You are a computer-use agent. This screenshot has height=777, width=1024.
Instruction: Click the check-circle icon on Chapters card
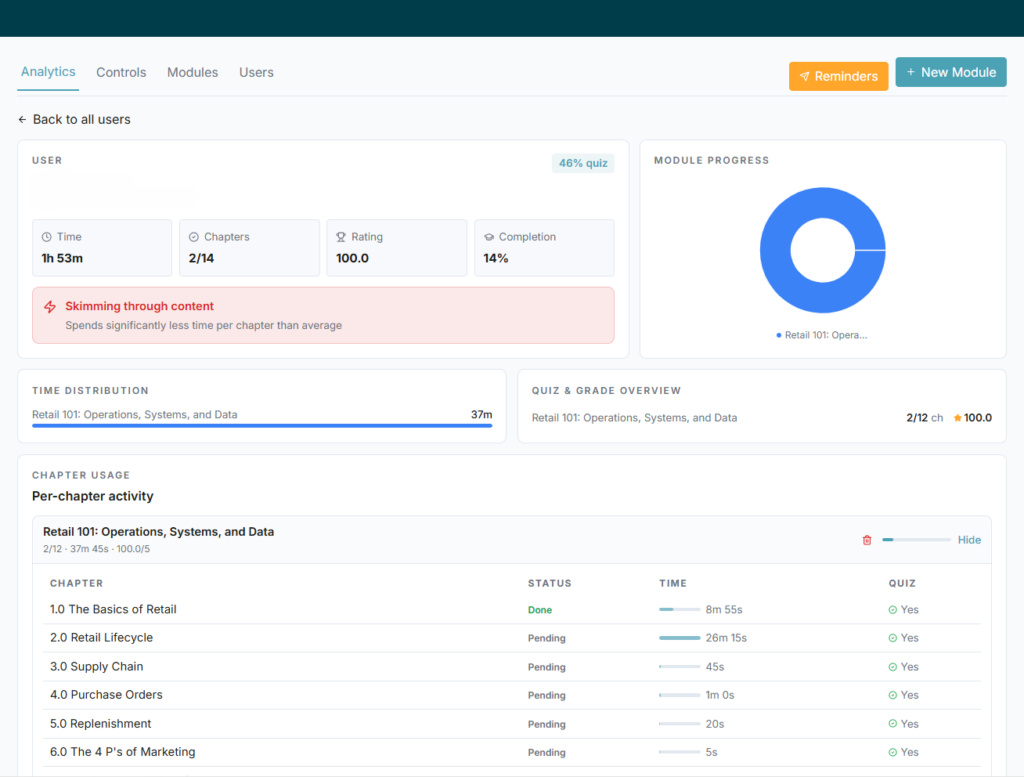point(194,237)
